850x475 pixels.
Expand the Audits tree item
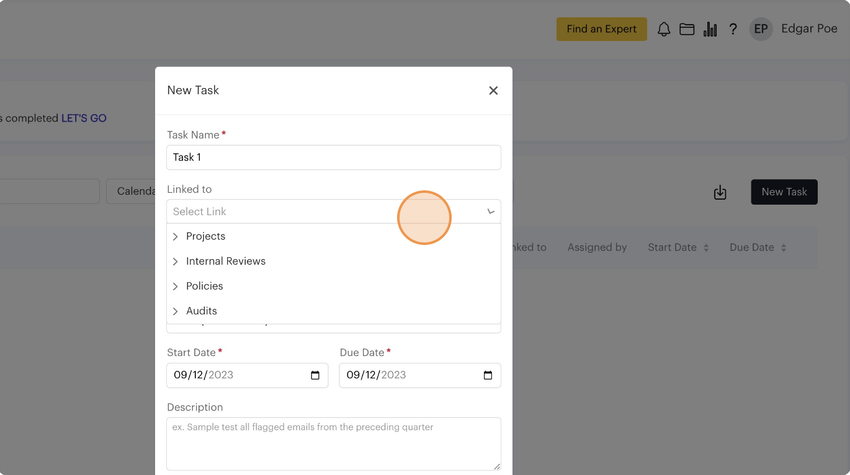pyautogui.click(x=176, y=312)
